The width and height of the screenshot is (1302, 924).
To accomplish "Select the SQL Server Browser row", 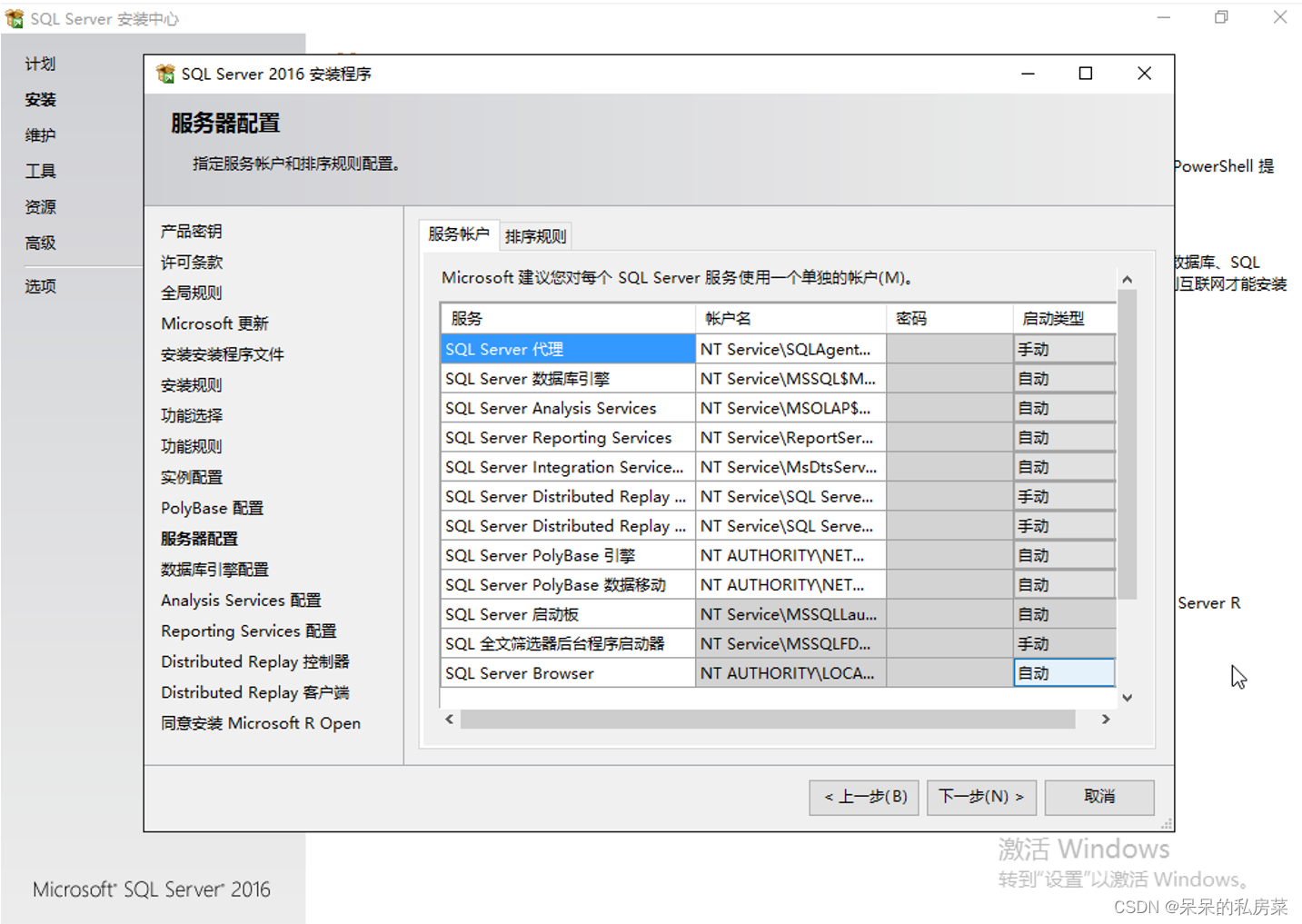I will point(568,673).
